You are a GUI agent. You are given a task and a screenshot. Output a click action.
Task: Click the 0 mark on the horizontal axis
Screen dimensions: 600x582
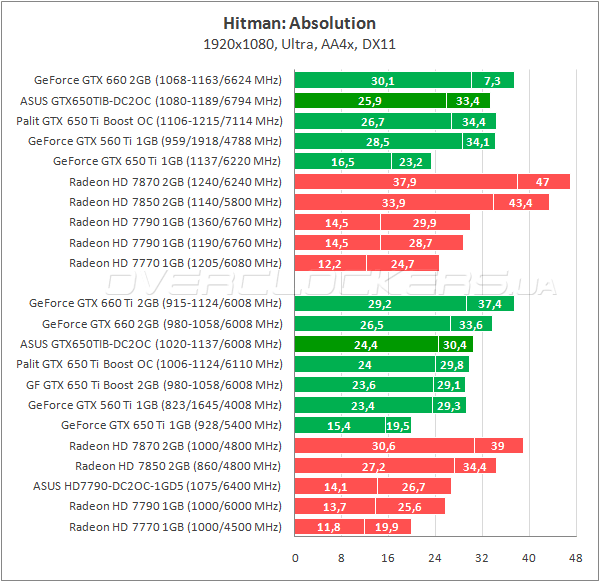point(296,557)
